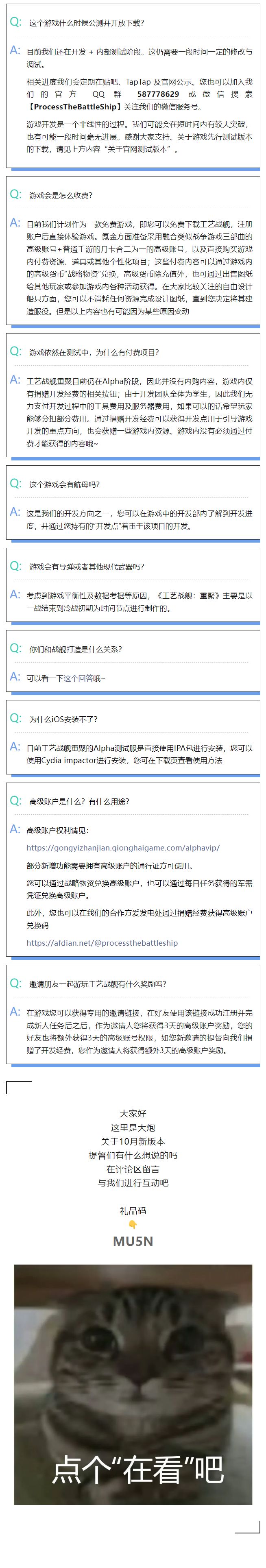The height and width of the screenshot is (1568, 266).
Task: Open the afdian.net processthebattleship link
Action: point(102,943)
